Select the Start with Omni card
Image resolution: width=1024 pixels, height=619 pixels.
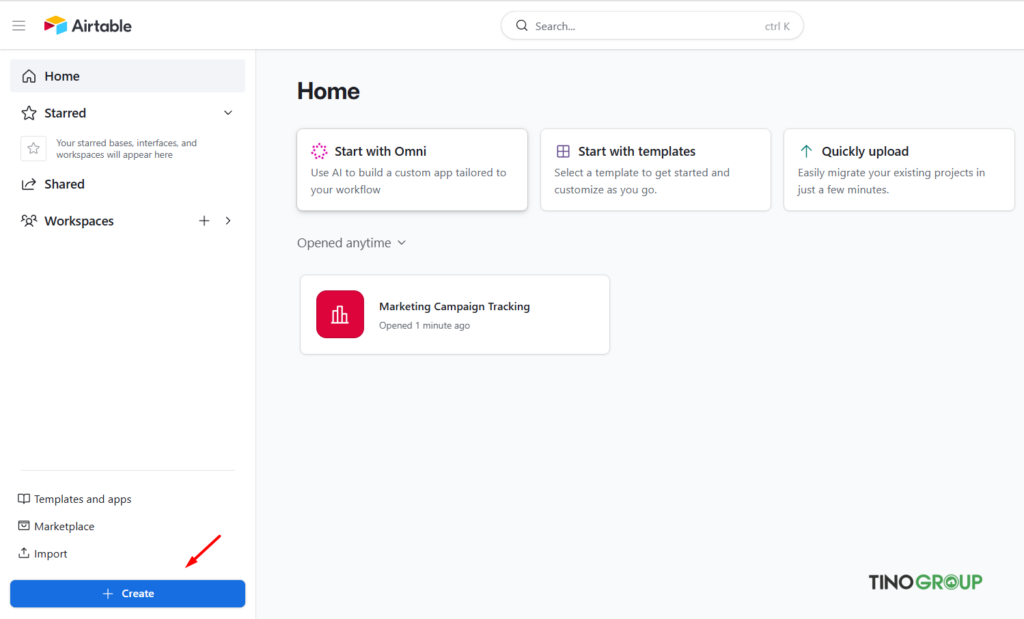[x=412, y=169]
